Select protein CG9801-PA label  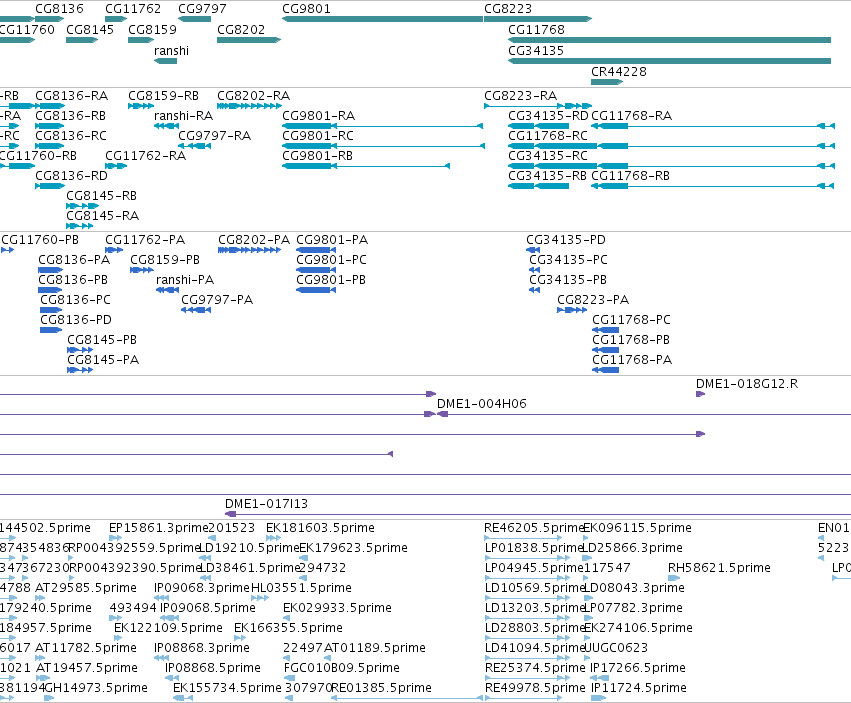332,240
